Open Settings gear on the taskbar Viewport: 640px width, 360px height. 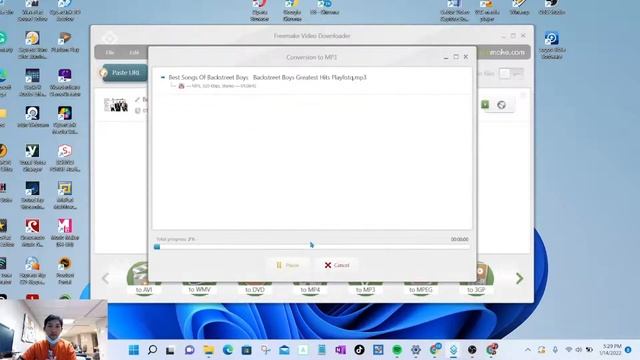click(416, 350)
